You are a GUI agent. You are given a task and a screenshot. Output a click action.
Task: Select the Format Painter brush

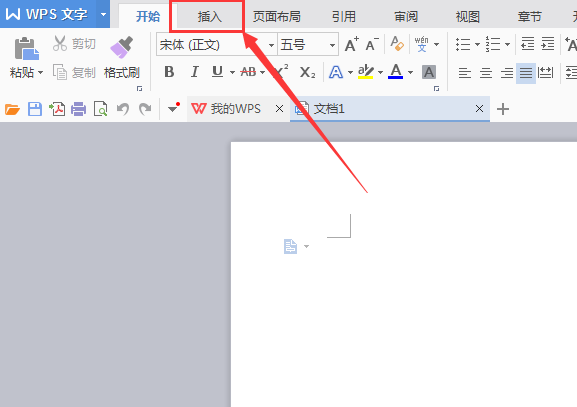[x=122, y=47]
